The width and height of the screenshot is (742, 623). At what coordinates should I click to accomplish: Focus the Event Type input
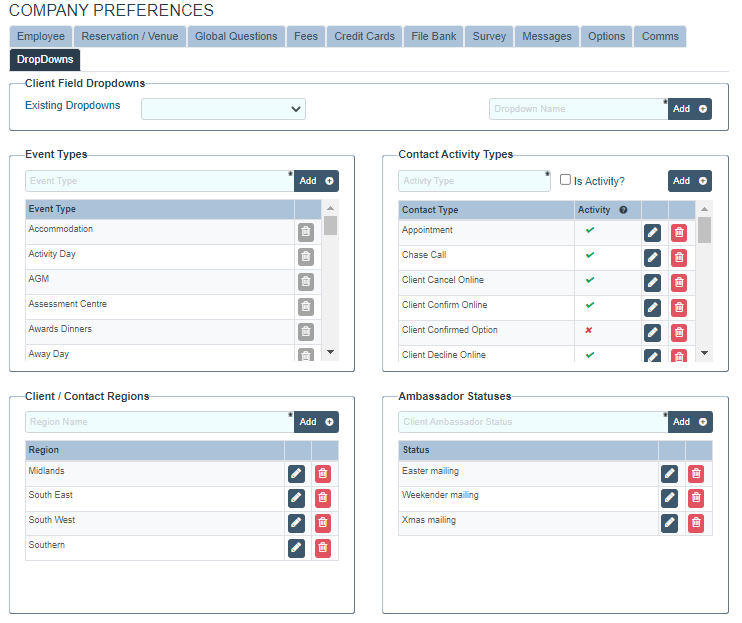coord(159,181)
